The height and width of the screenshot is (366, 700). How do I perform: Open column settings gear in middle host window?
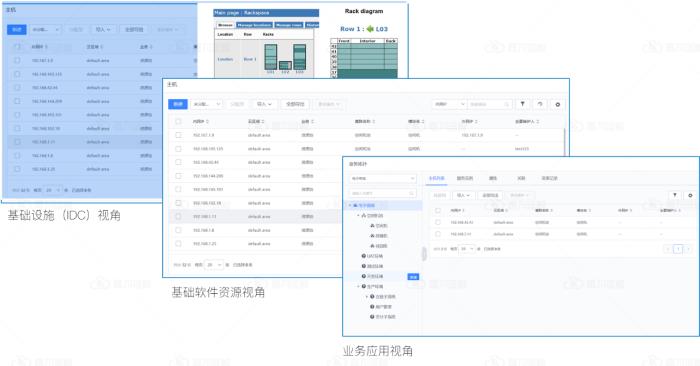tap(558, 104)
